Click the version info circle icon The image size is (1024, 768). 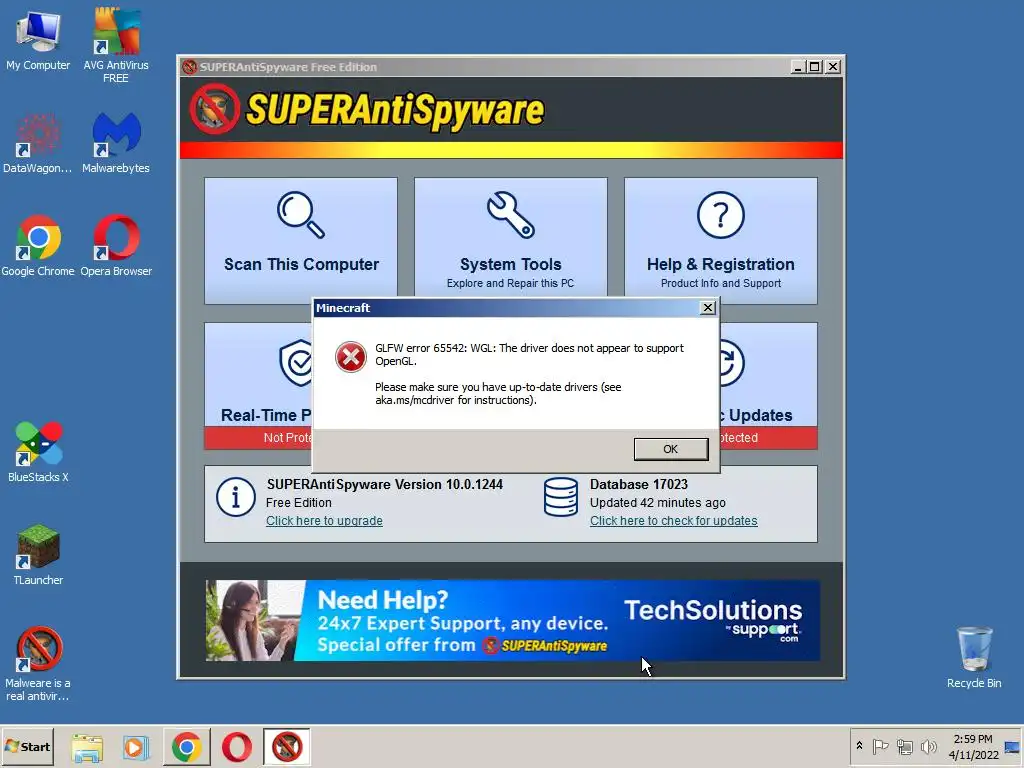[236, 497]
